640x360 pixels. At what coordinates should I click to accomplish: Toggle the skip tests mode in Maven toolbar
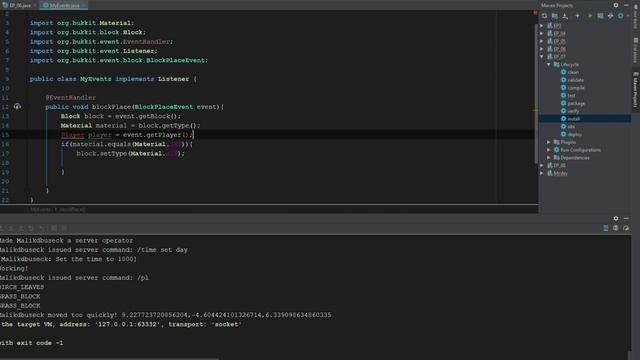click(x=610, y=16)
